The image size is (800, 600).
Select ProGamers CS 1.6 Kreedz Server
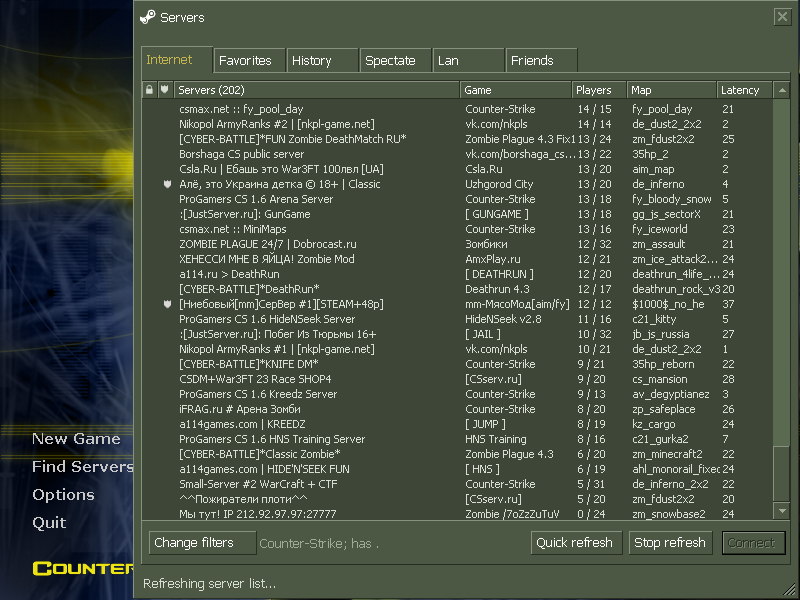pyautogui.click(x=458, y=394)
